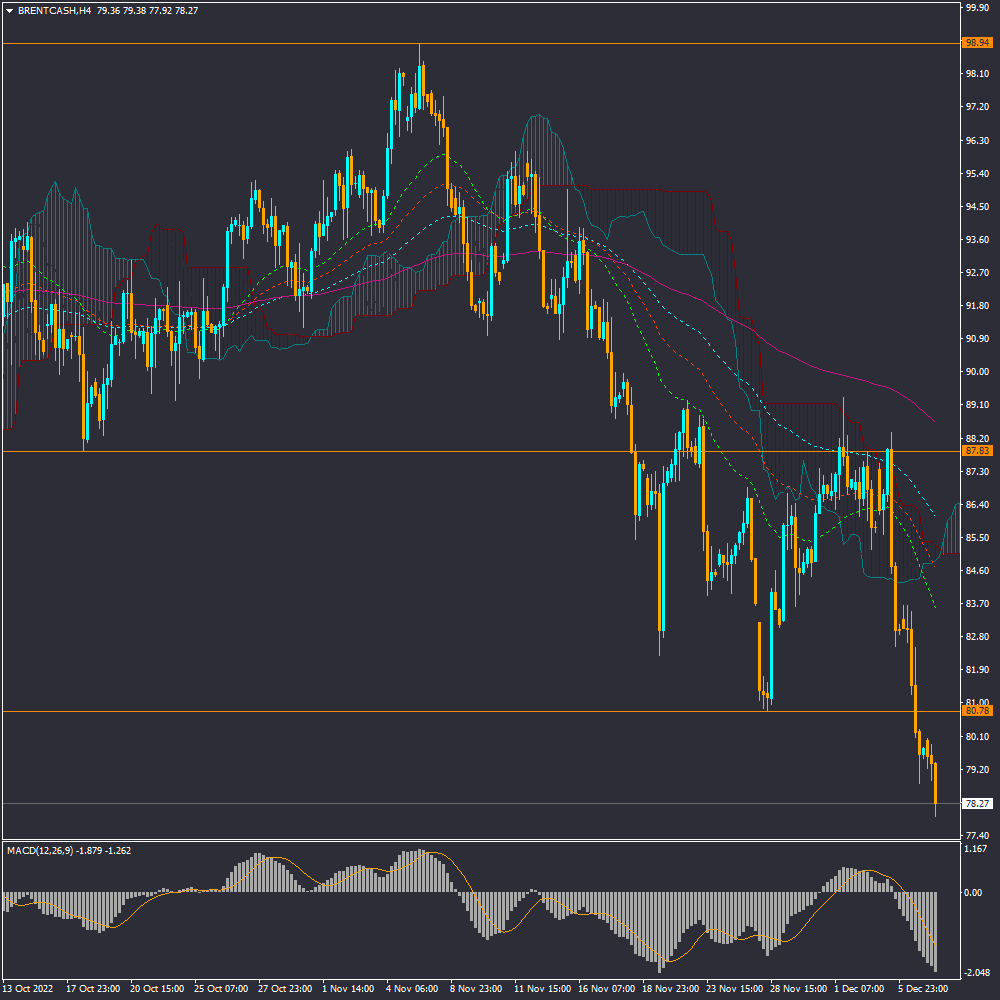Click the orange 80.78 price level tag
Viewport: 1000px width, 1000px height.
pos(976,711)
